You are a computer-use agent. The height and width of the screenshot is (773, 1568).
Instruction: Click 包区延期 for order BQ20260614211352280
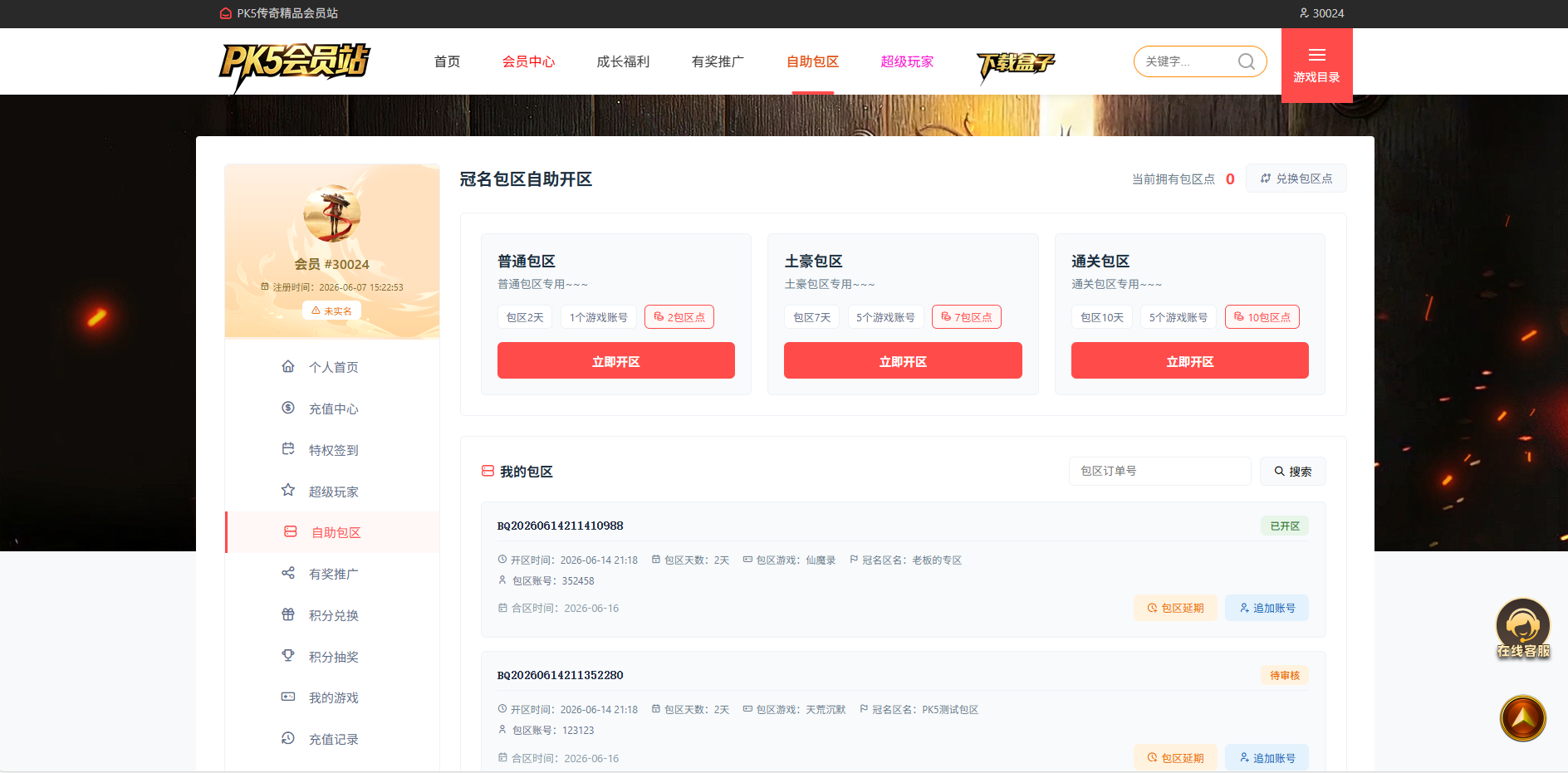pos(1175,757)
